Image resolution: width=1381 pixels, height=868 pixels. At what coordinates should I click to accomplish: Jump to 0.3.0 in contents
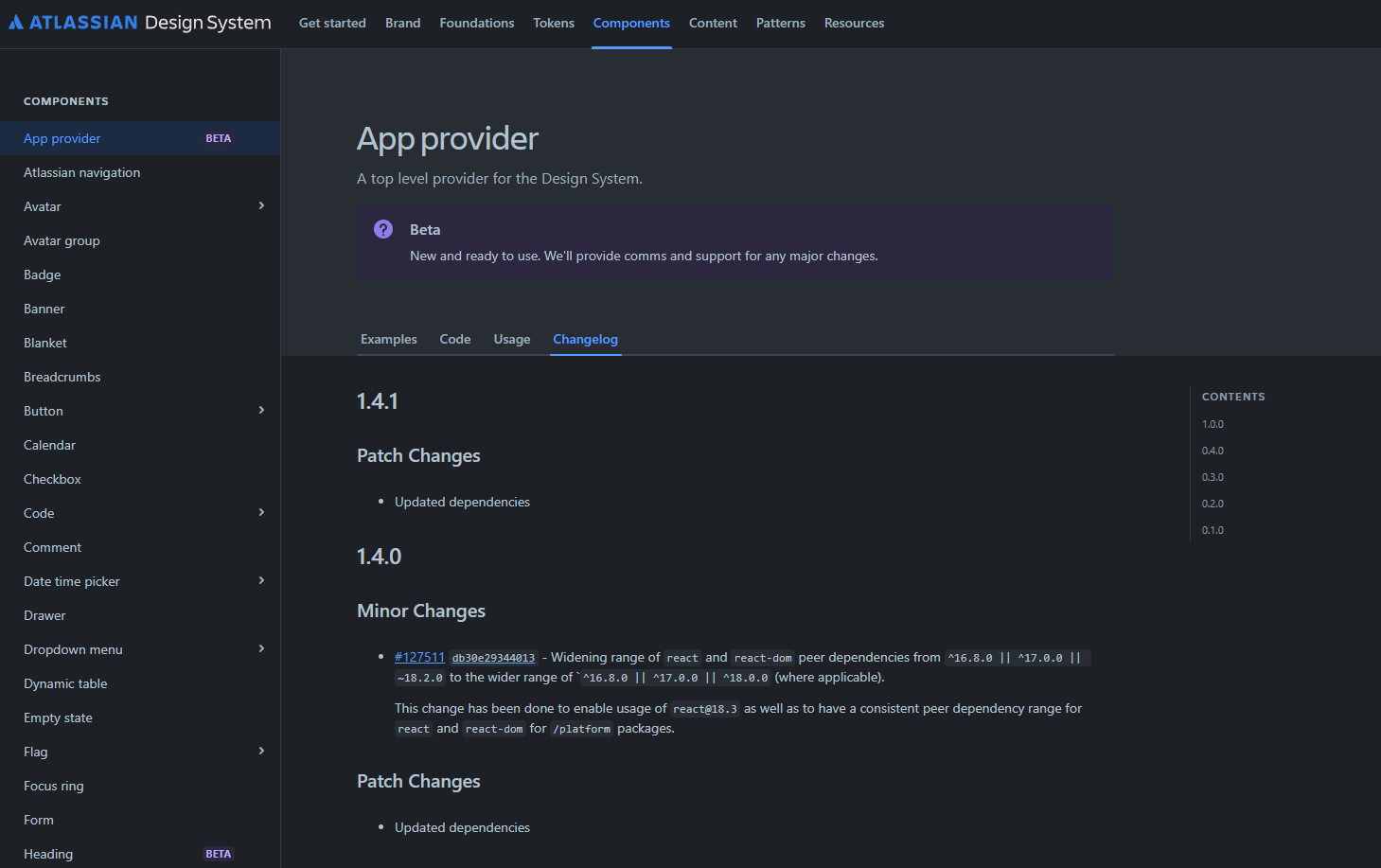pyautogui.click(x=1213, y=477)
